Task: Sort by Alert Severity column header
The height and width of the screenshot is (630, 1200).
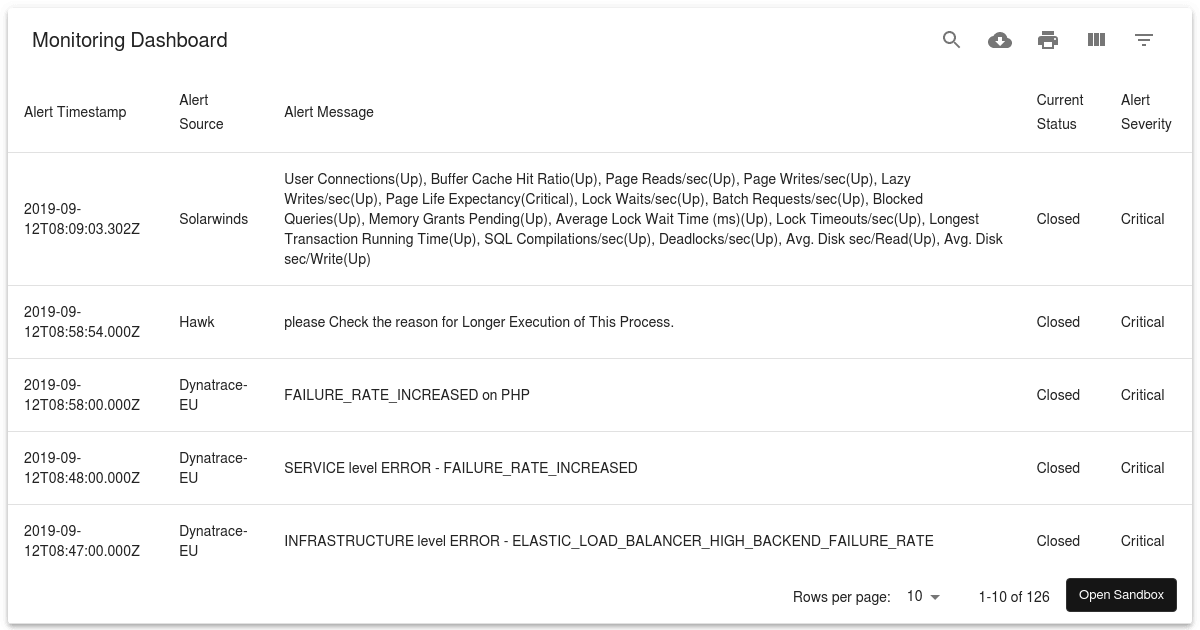Action: [x=1146, y=112]
